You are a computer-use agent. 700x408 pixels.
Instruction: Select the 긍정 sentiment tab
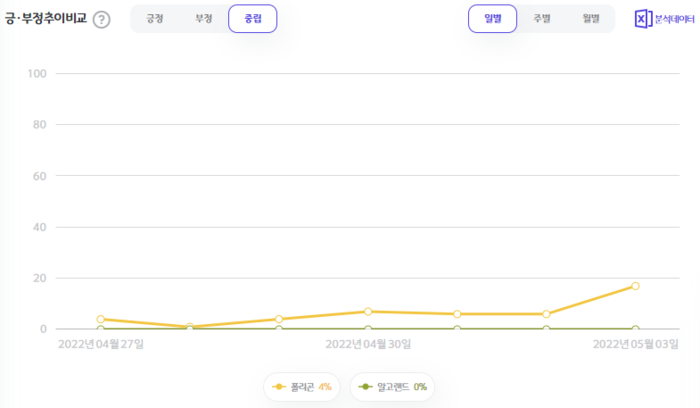[x=155, y=19]
